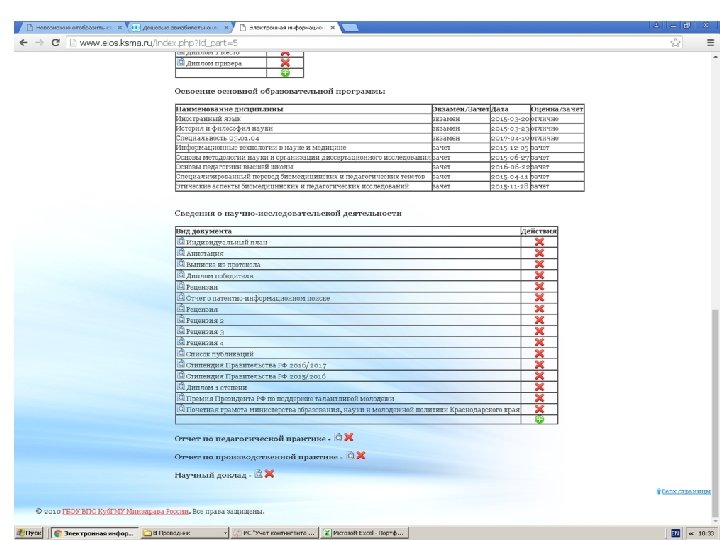The image size is (720, 540).
Task: Remove Стипендия Правительства РФ 2016/2017 entry
Action: [x=539, y=365]
